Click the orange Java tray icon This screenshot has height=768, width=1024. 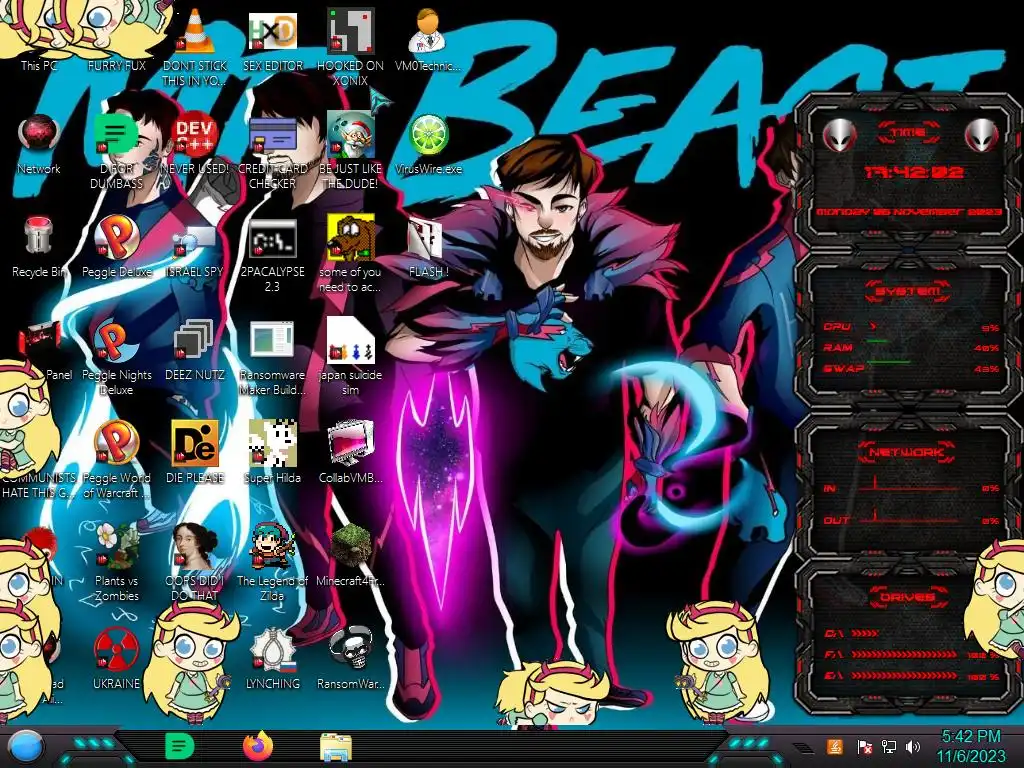[835, 747]
